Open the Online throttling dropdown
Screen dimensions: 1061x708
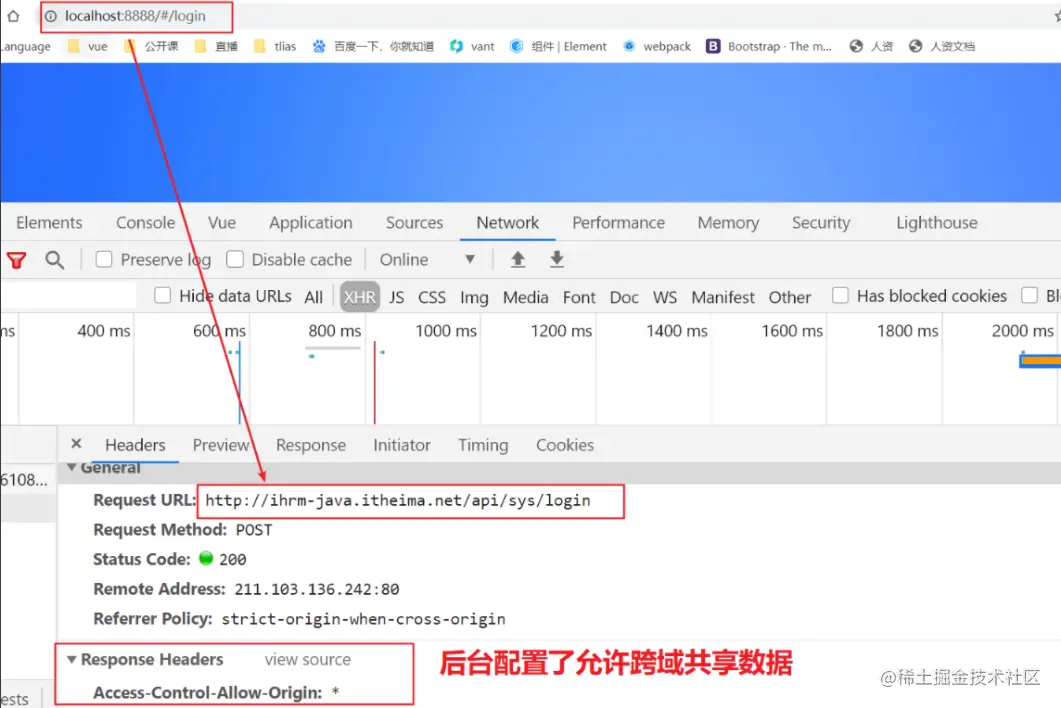coord(427,259)
